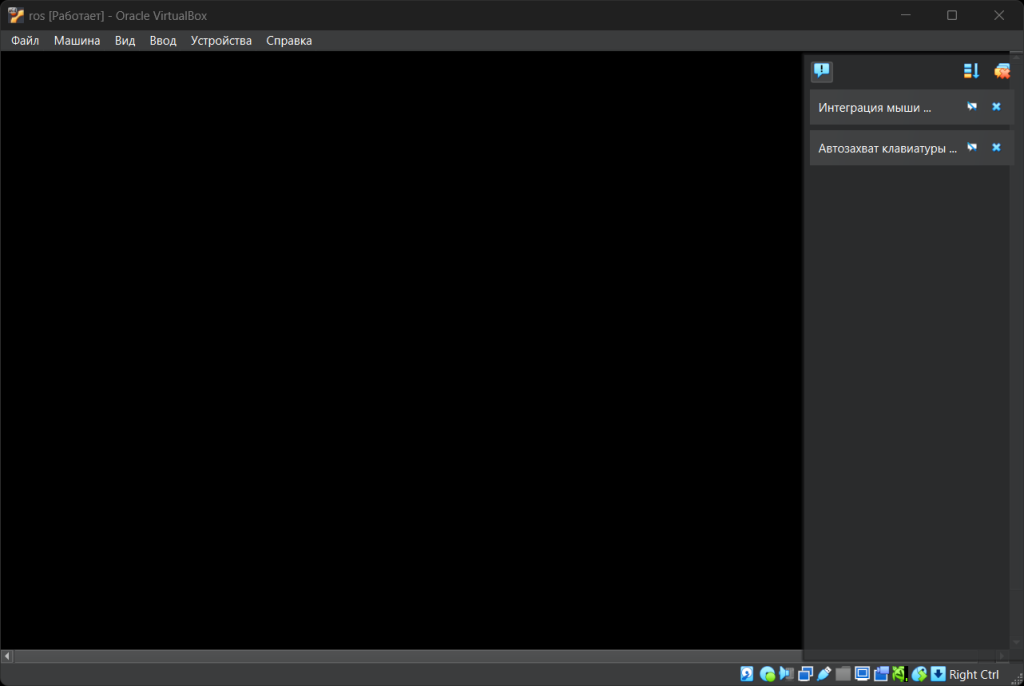Click the green CPU/virtualization status icon
This screenshot has width=1024, height=686.
[900, 674]
